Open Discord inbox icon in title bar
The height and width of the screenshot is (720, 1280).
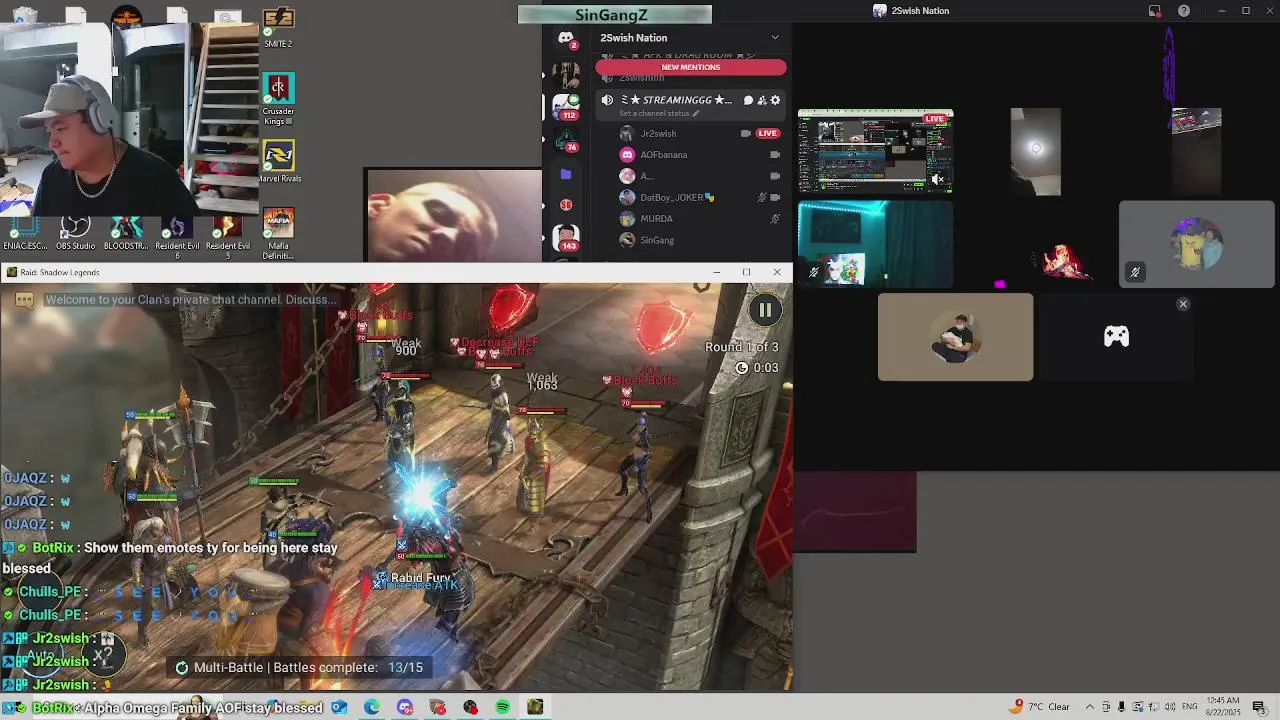[x=1155, y=11]
